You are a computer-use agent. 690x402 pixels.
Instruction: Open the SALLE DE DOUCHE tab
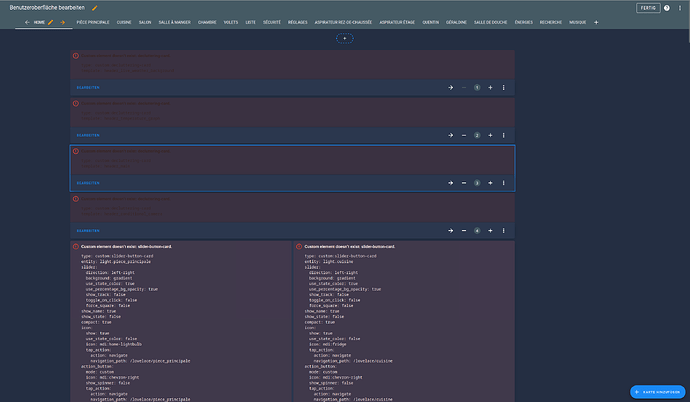[x=491, y=22]
